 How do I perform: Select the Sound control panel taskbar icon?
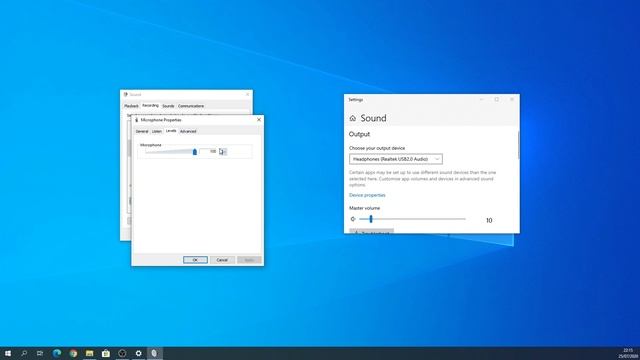click(154, 353)
